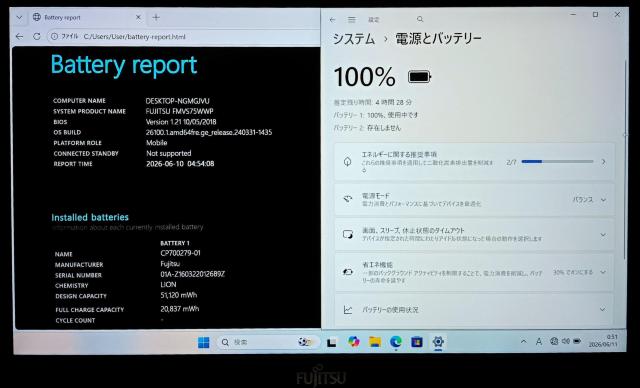Open File Explorer from taskbar
This screenshot has height=388, width=640.
tap(375, 342)
